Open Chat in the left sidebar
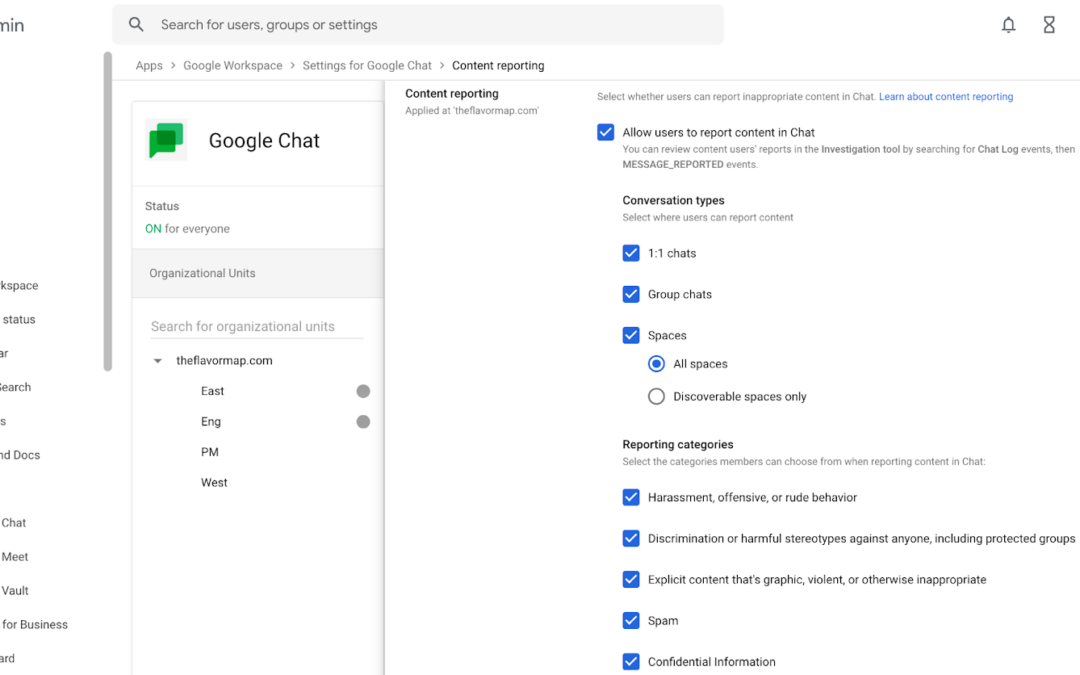Image resolution: width=1080 pixels, height=675 pixels. pyautogui.click(x=14, y=523)
